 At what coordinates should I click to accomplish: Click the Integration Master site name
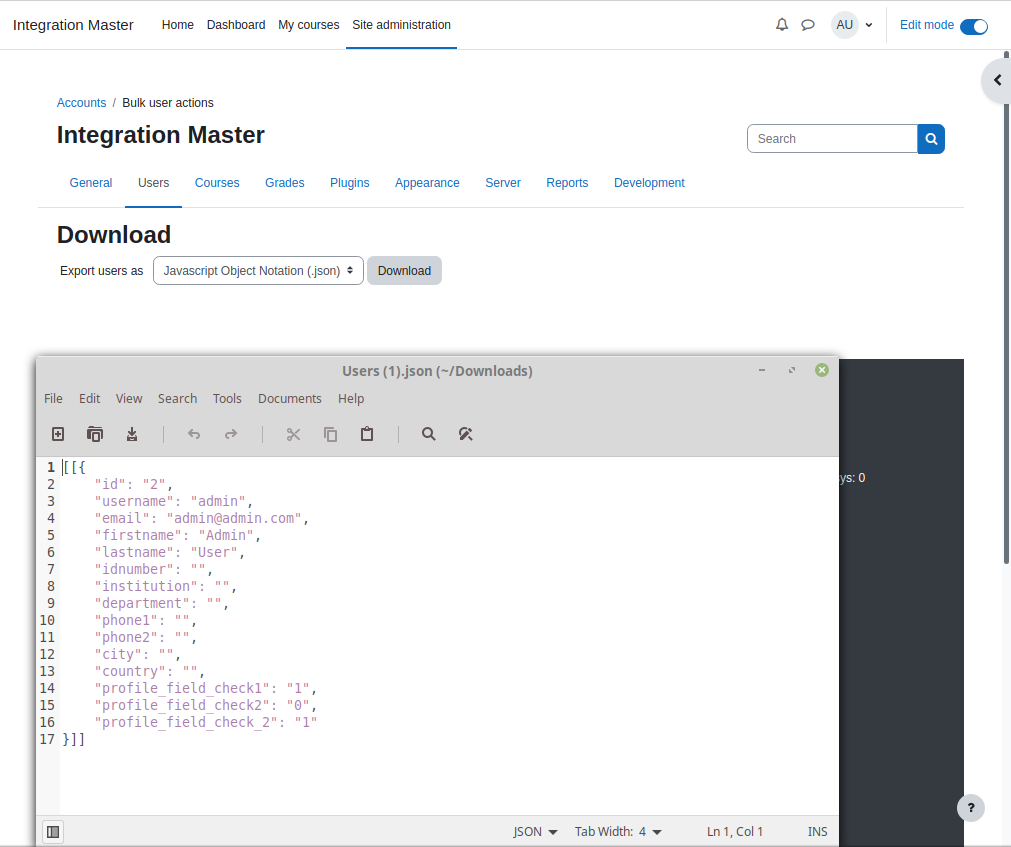[73, 25]
